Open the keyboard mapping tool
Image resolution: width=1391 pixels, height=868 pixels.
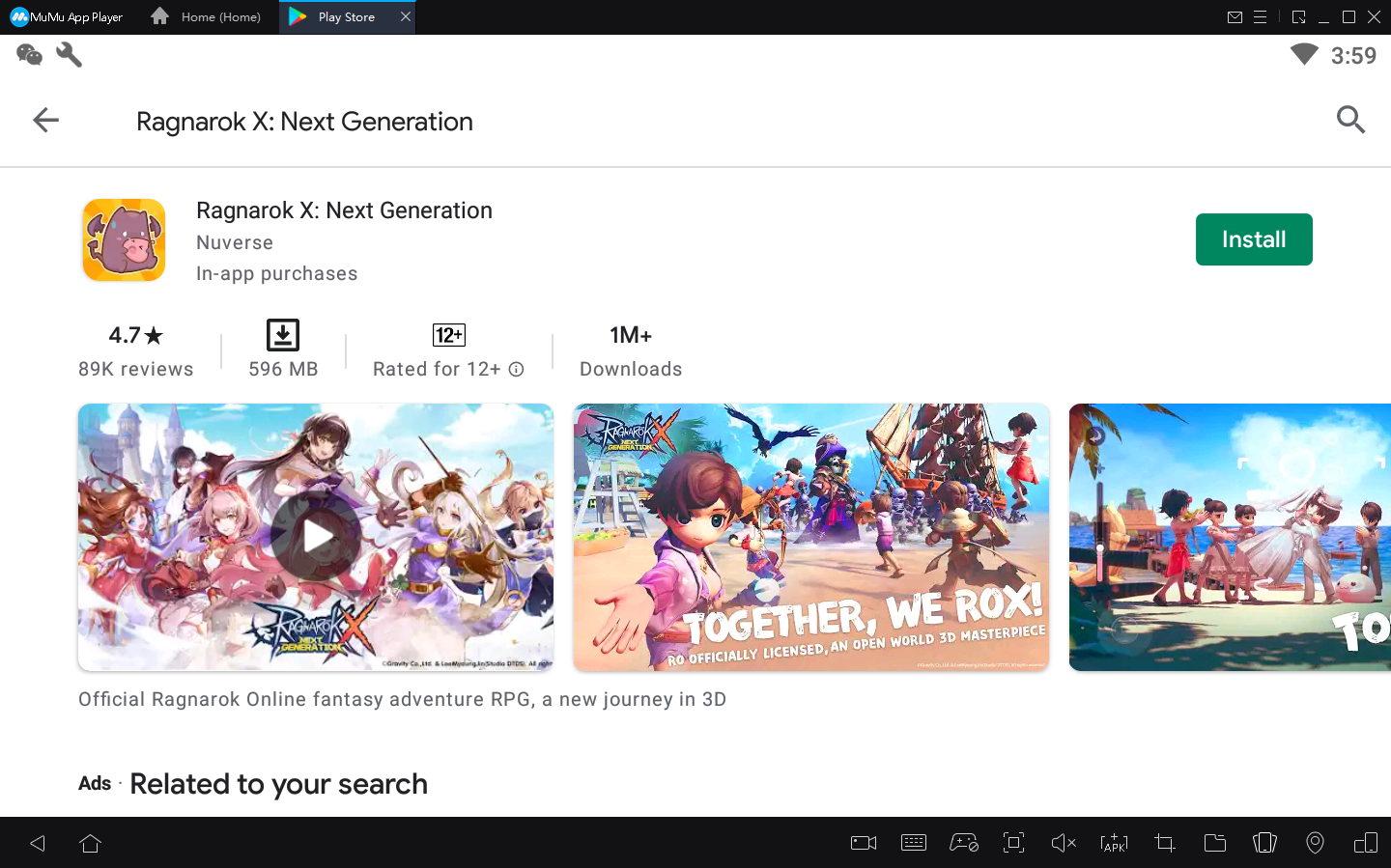[x=914, y=843]
